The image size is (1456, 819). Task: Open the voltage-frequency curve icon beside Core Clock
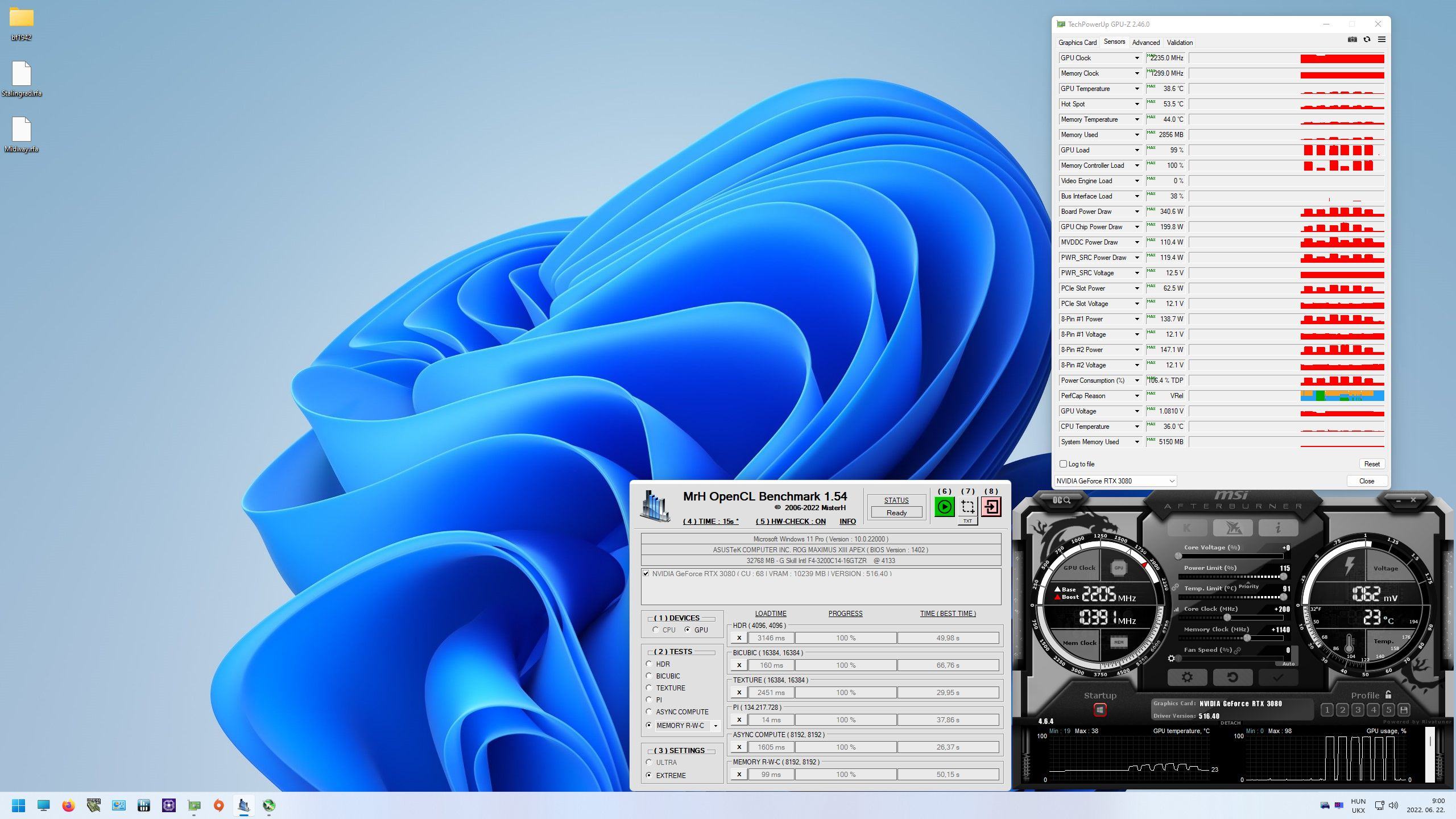pyautogui.click(x=1176, y=609)
